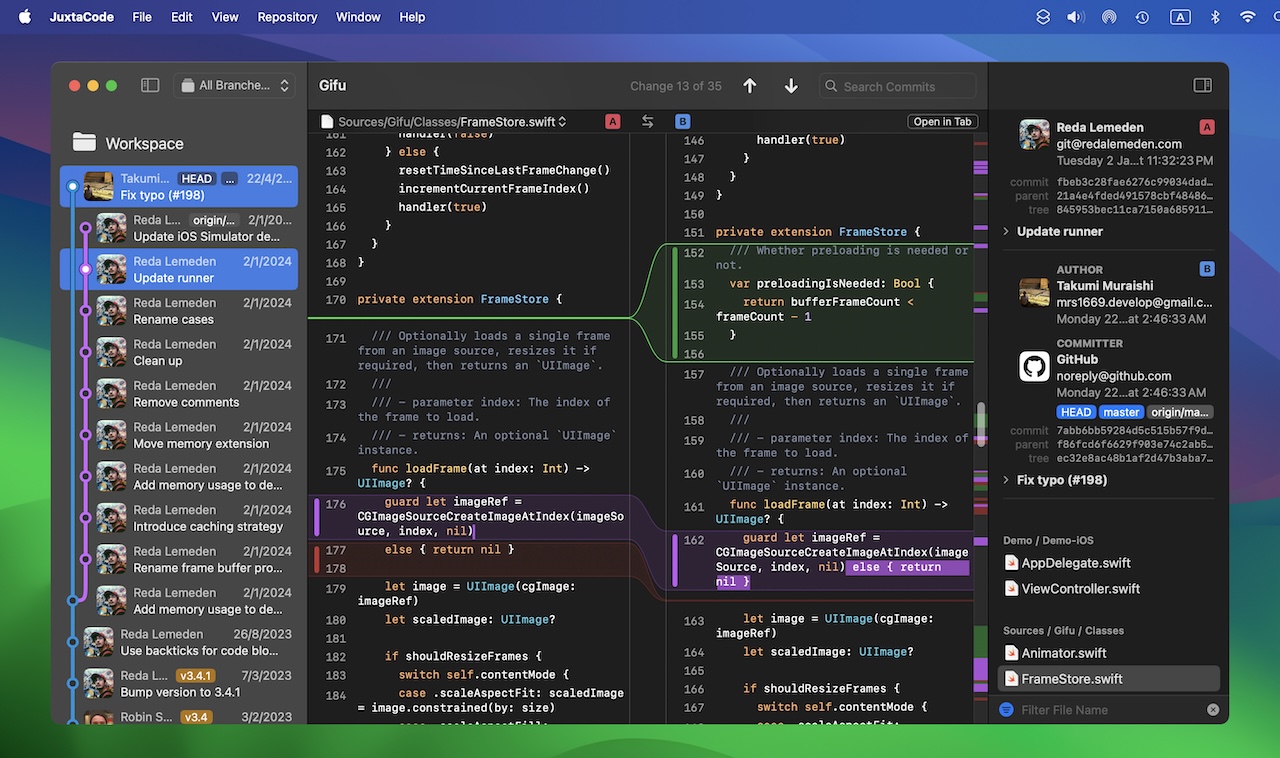Viewport: 1280px width, 758px height.
Task: Open the JuxtaCode application menu
Action: pos(82,17)
